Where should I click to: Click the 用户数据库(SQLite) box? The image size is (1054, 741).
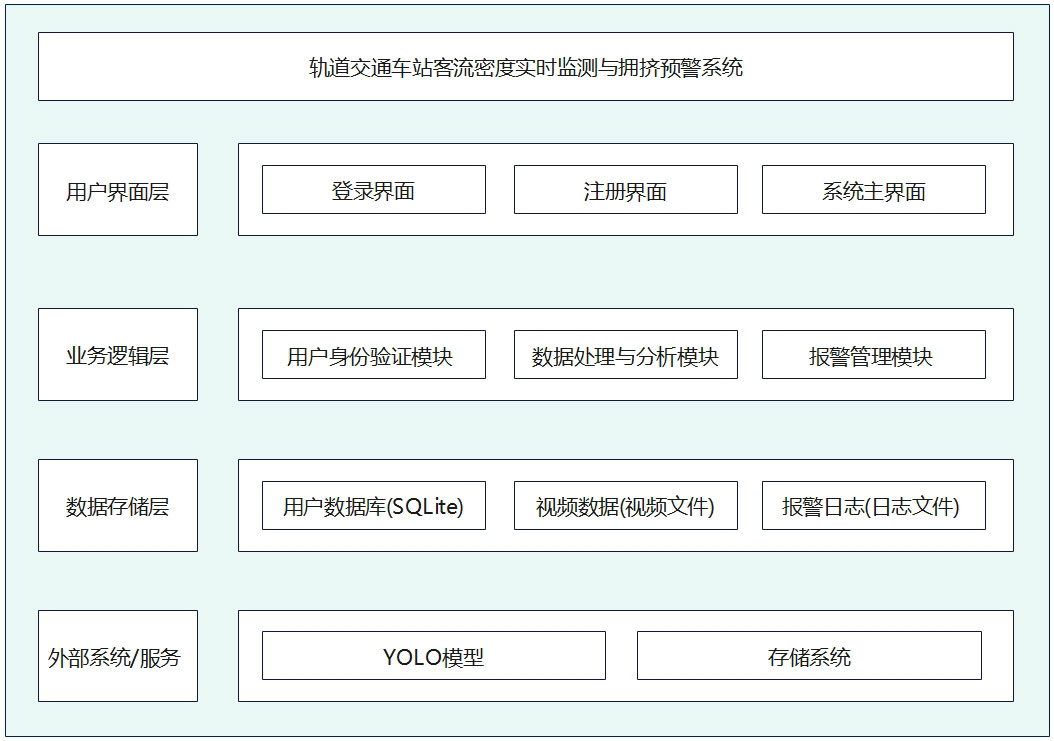tap(373, 506)
